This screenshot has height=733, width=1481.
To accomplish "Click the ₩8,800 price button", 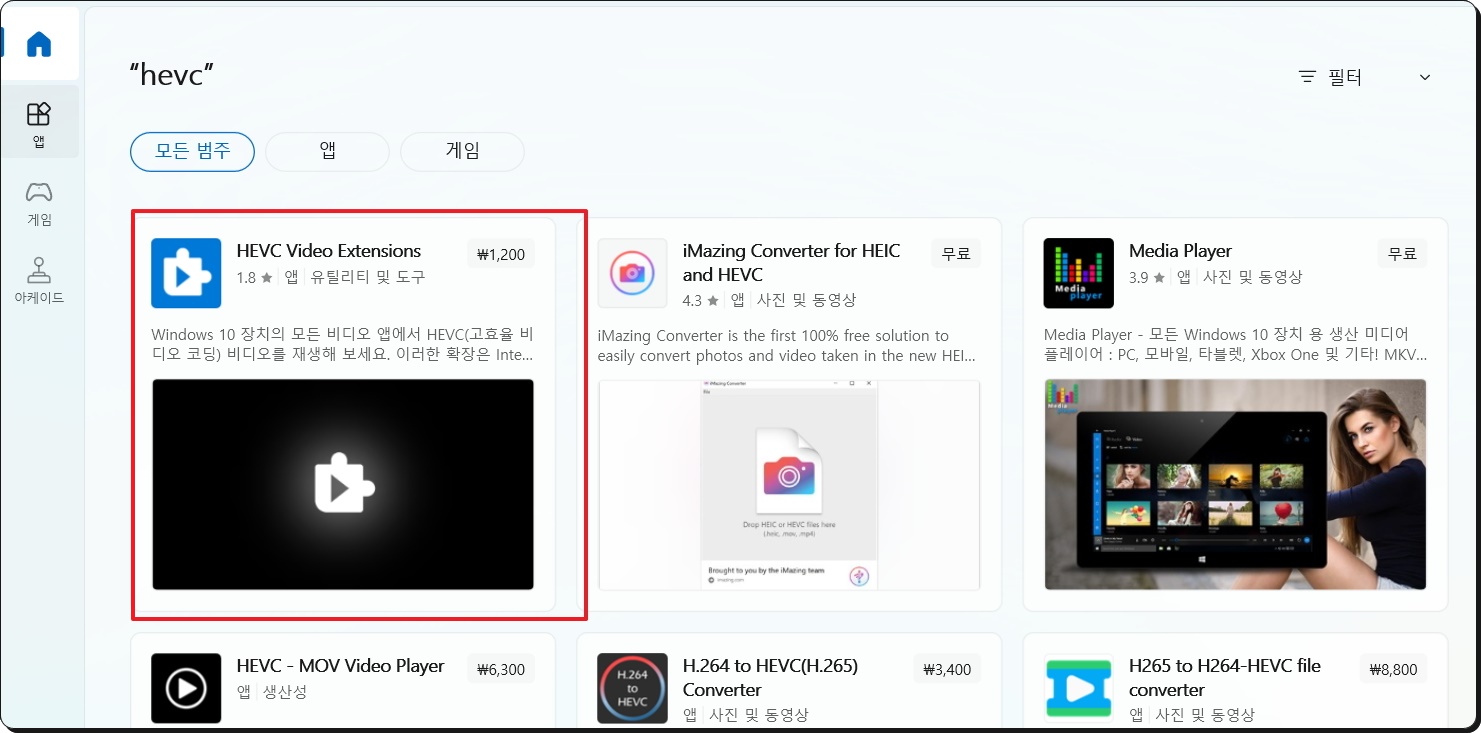I will point(1393,669).
